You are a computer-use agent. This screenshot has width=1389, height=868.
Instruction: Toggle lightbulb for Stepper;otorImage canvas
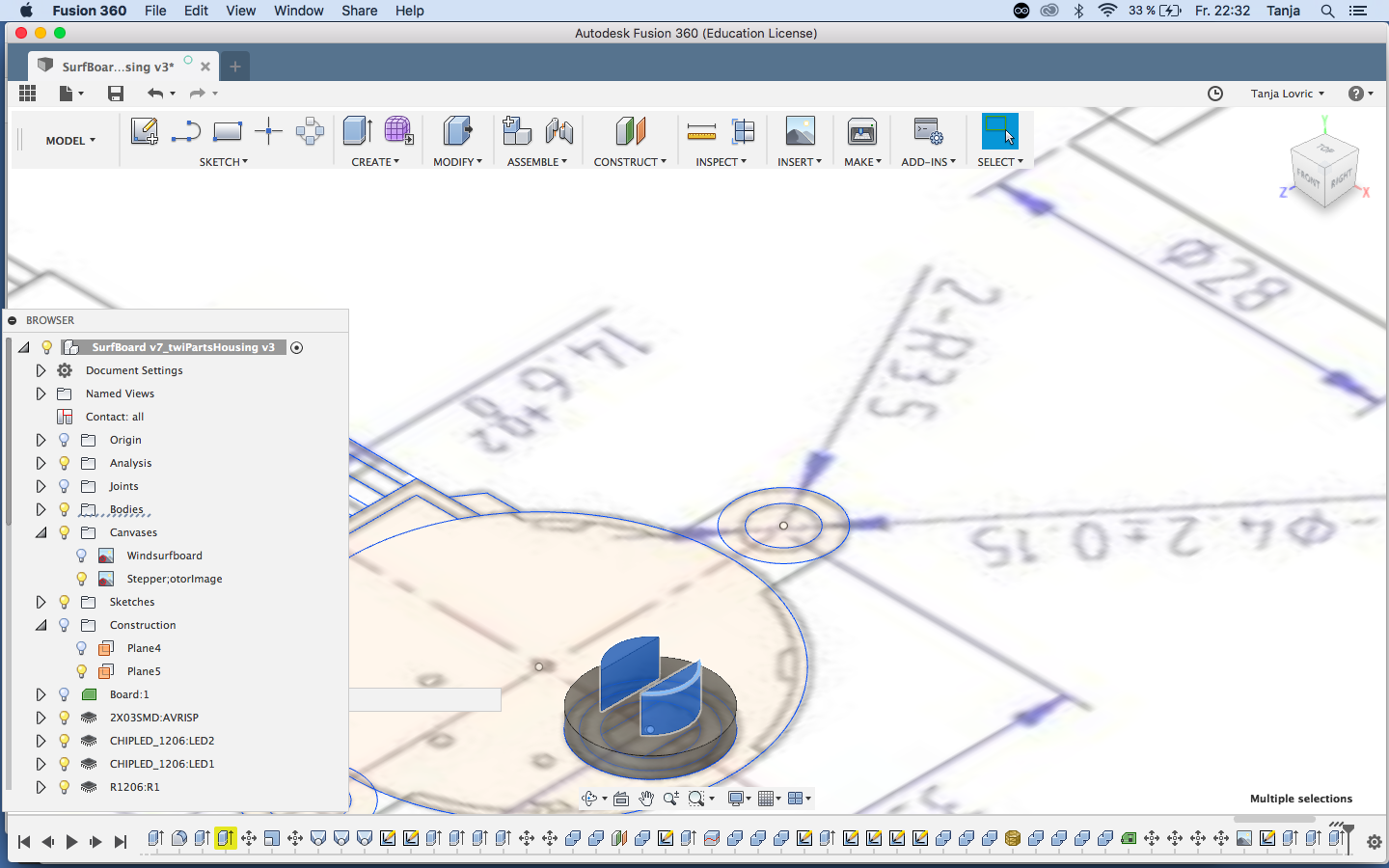(x=82, y=579)
